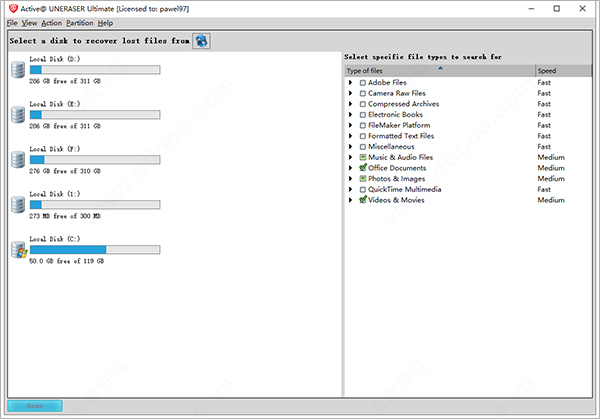Expand the Miscellaneous group
The image size is (600, 419).
[x=350, y=147]
